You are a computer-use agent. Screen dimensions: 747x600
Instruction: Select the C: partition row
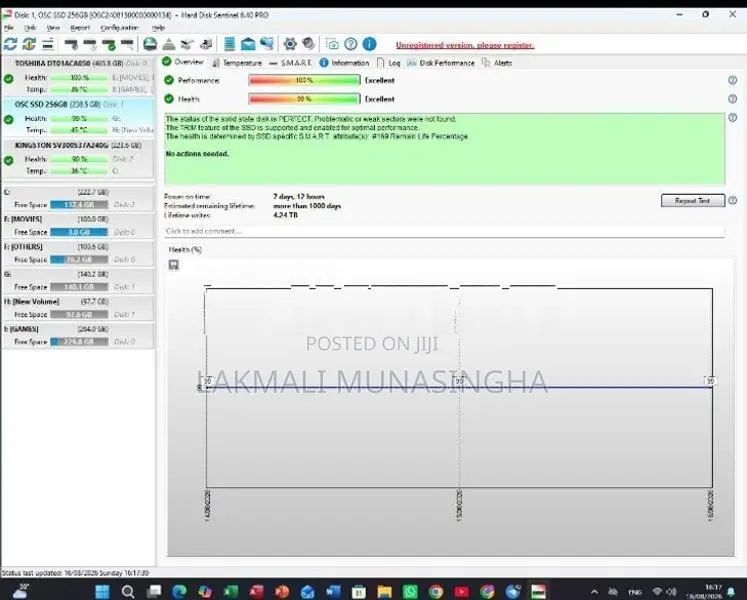pyautogui.click(x=79, y=198)
